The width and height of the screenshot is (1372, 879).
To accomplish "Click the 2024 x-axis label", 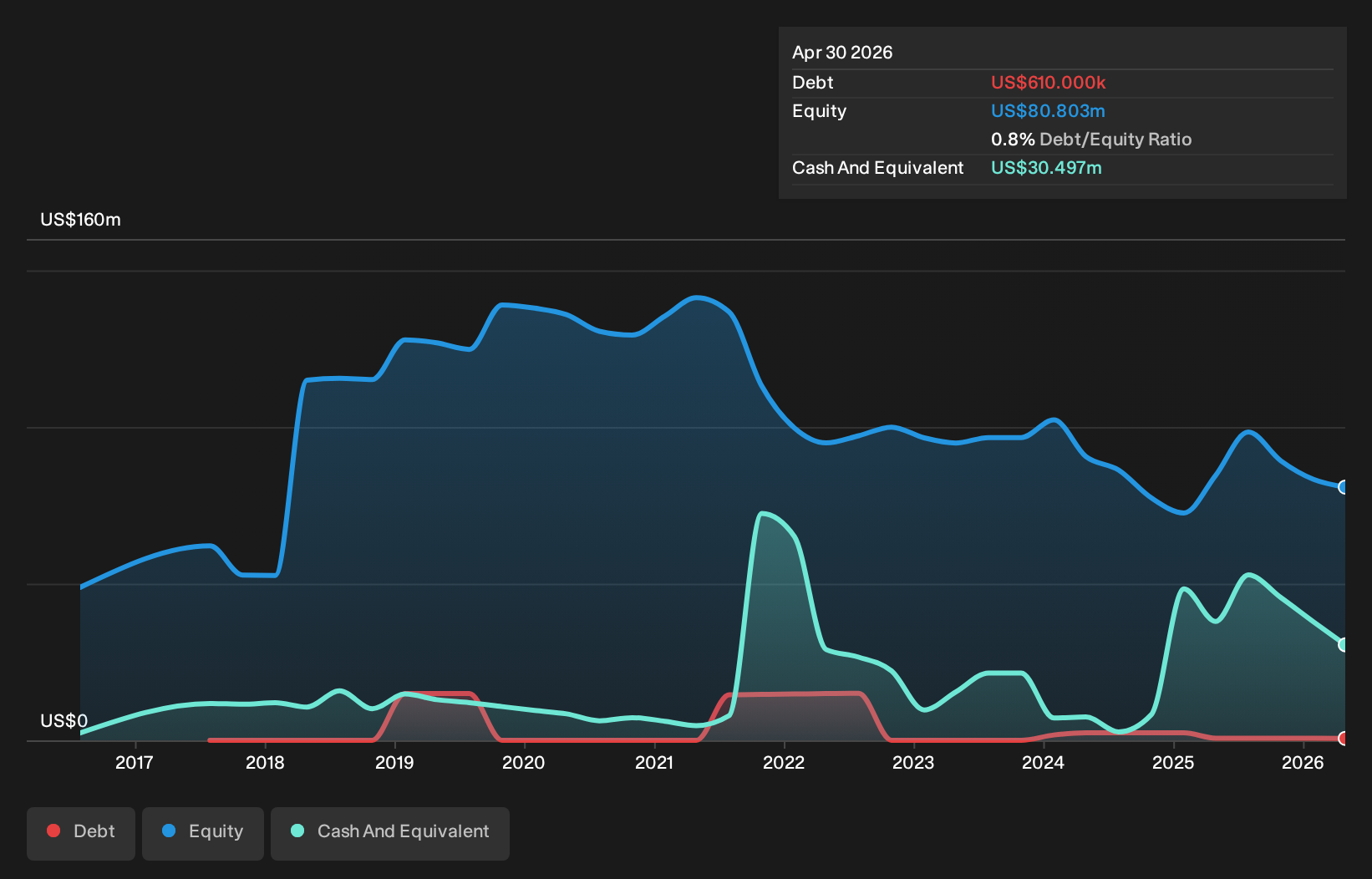I will tap(1044, 762).
